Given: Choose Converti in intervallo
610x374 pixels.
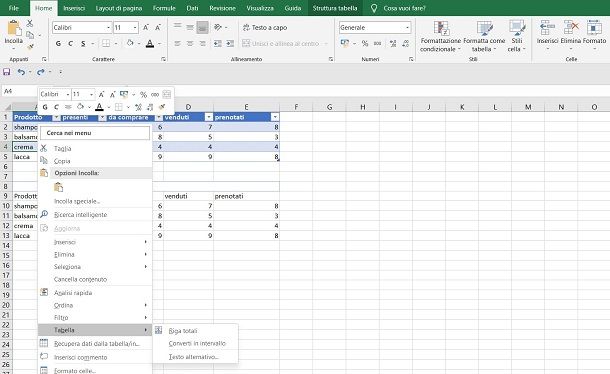Looking at the screenshot, I should tap(197, 343).
